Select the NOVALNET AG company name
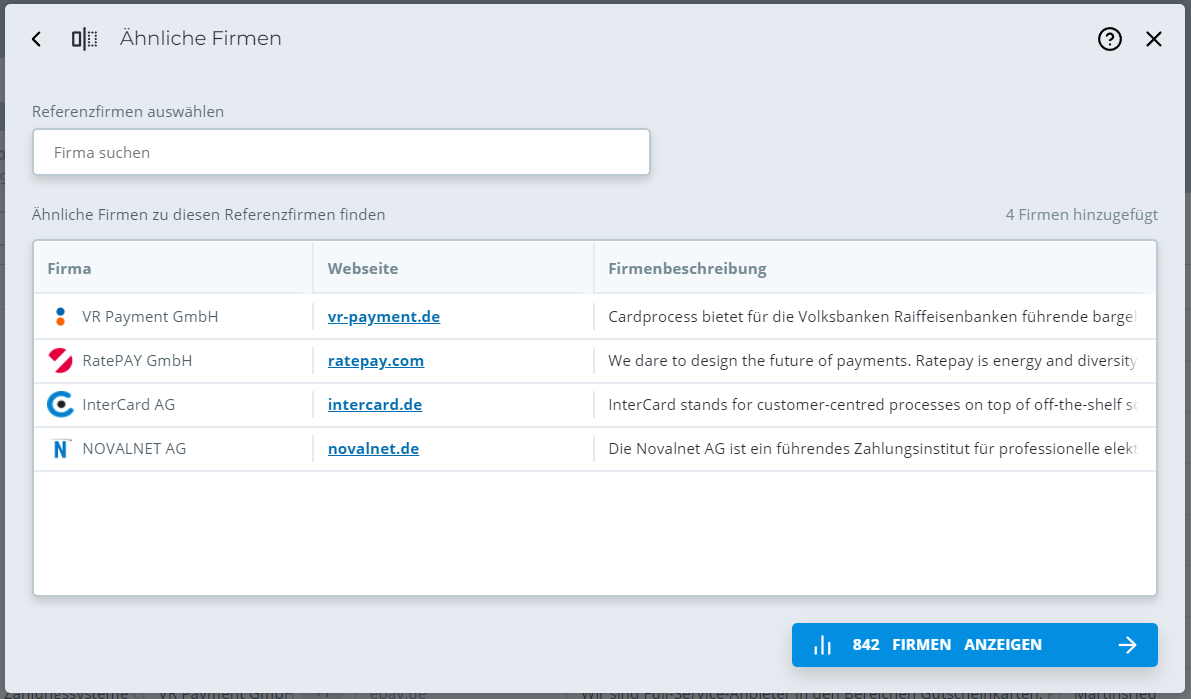 [134, 449]
